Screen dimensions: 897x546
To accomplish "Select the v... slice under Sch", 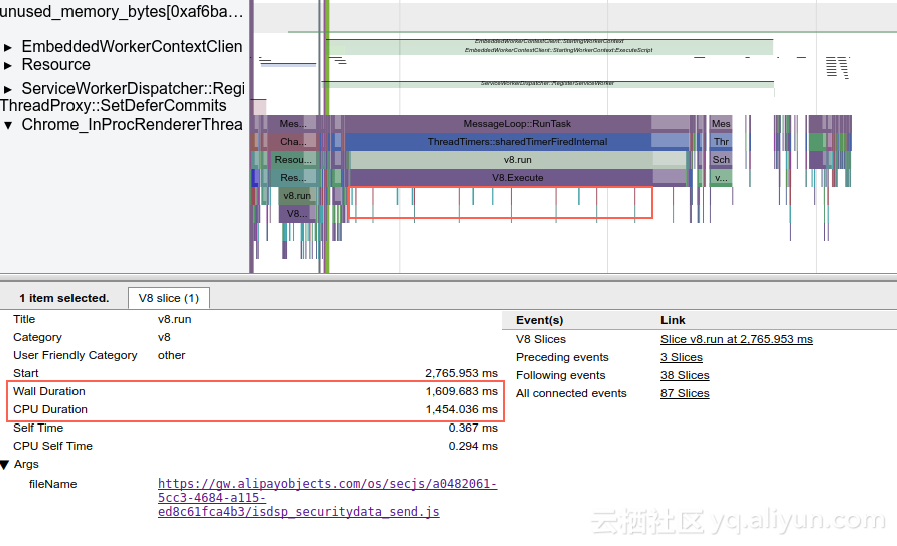I will (721, 178).
